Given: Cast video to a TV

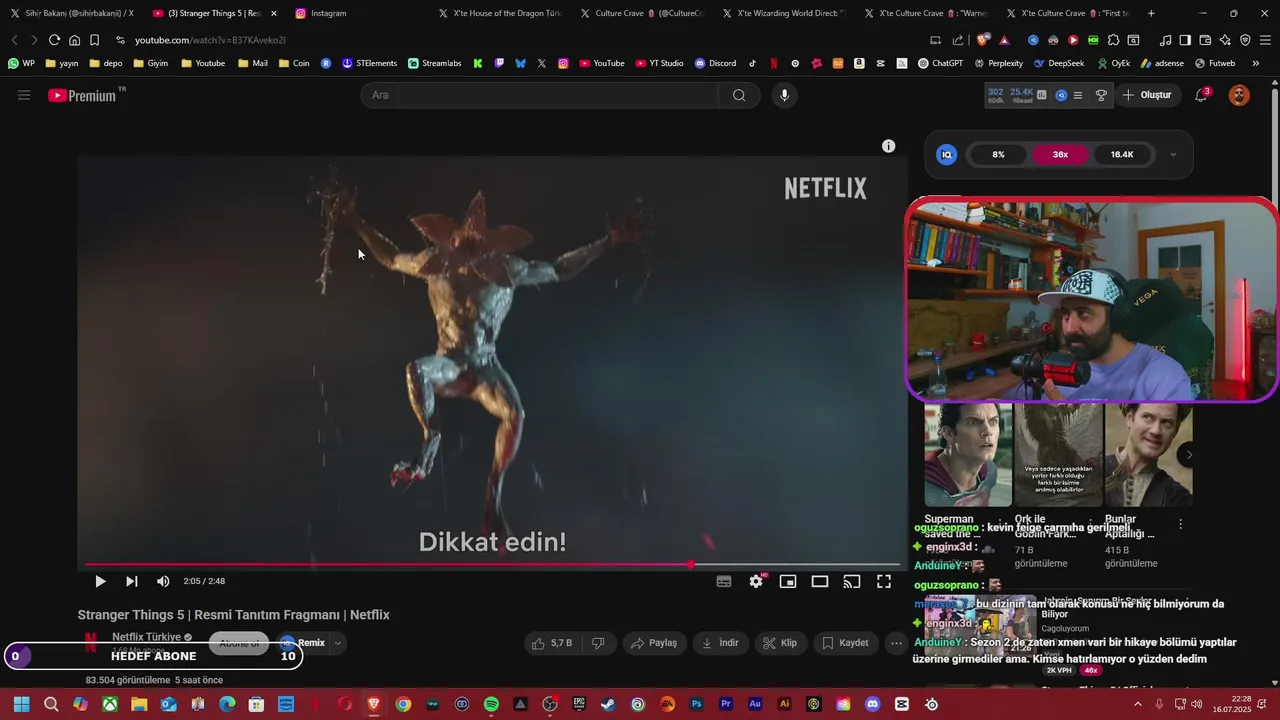Looking at the screenshot, I should click(852, 581).
